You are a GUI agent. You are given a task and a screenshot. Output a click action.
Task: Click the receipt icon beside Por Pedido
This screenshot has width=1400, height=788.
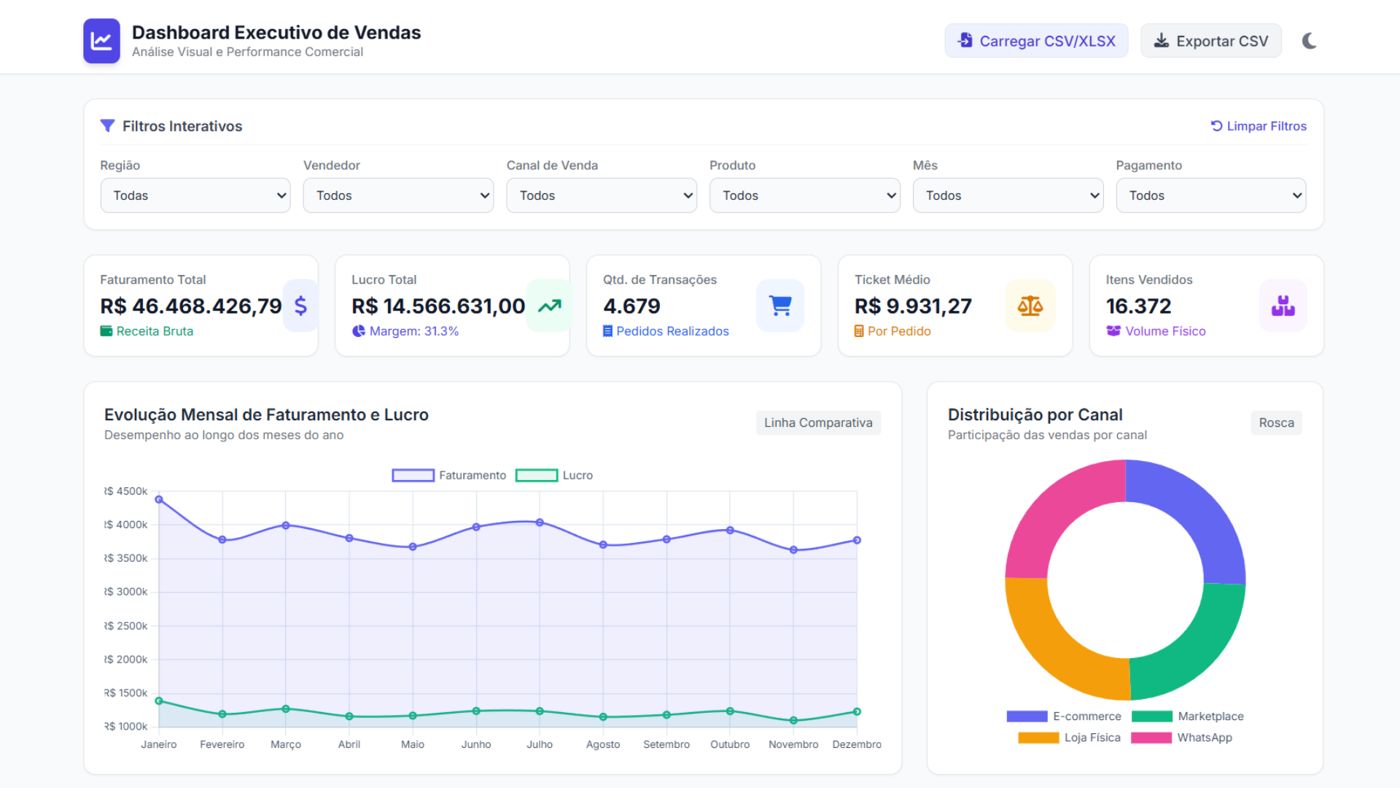point(859,331)
